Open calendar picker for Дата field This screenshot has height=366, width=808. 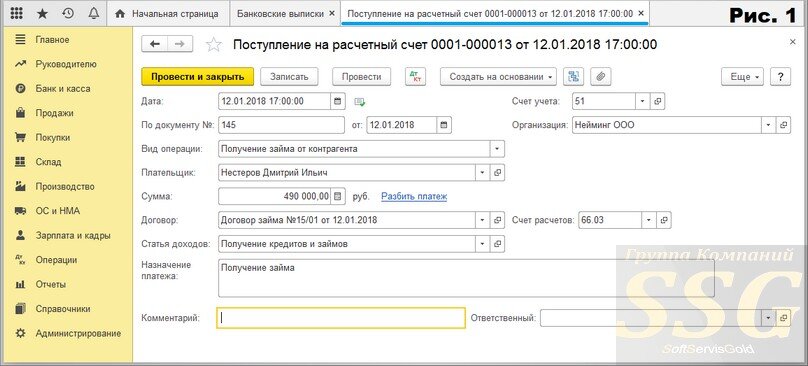click(338, 102)
